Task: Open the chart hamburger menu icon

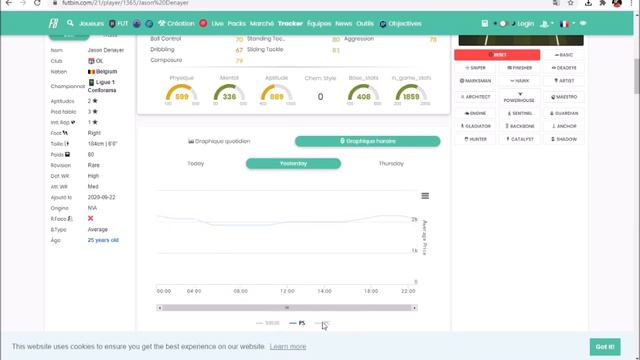Action: pyautogui.click(x=425, y=196)
